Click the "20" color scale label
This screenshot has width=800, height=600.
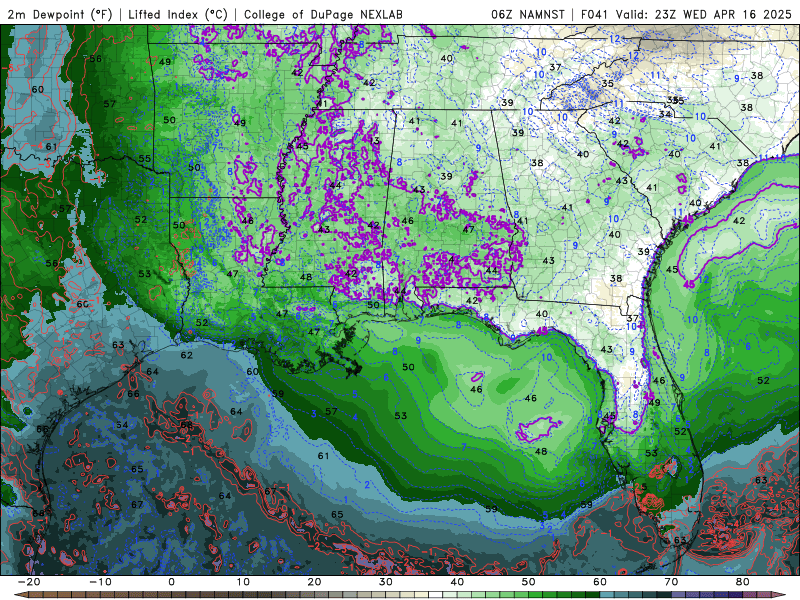pos(314,582)
